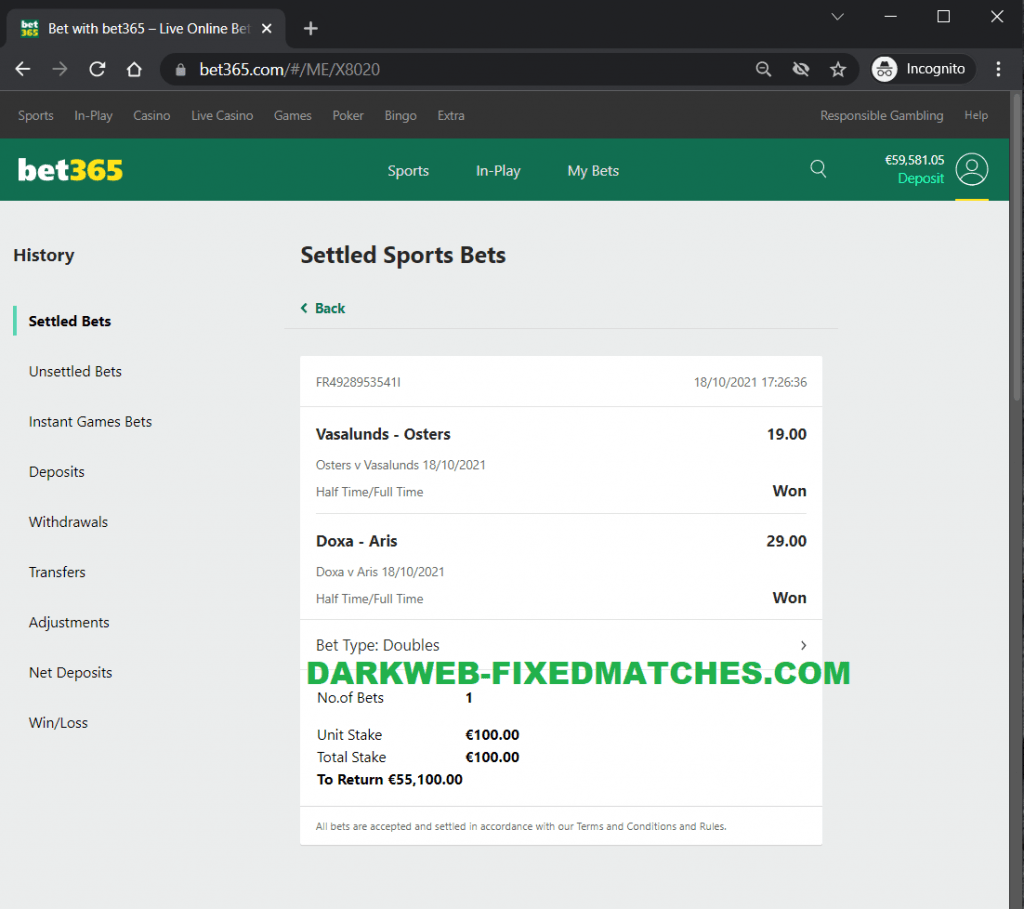Open Withdrawals history

[x=69, y=522]
